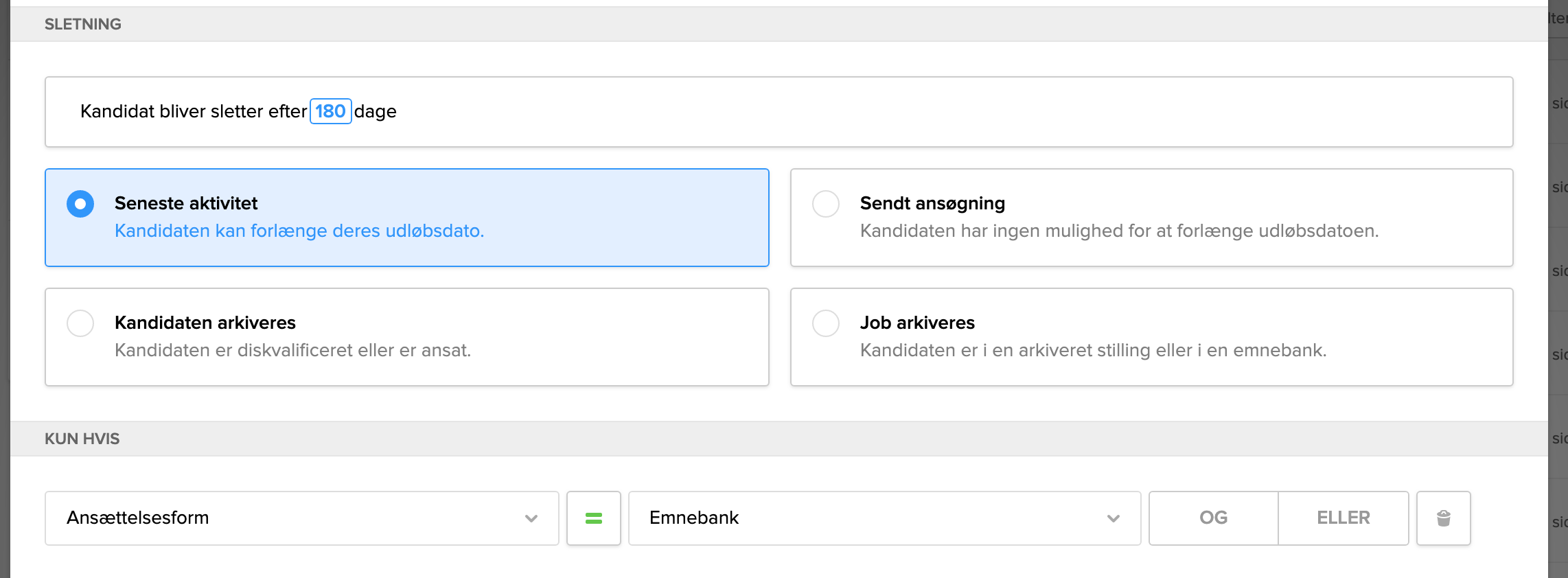
Task: Expand the chevron arrow beside Emnebank
Action: (1113, 518)
